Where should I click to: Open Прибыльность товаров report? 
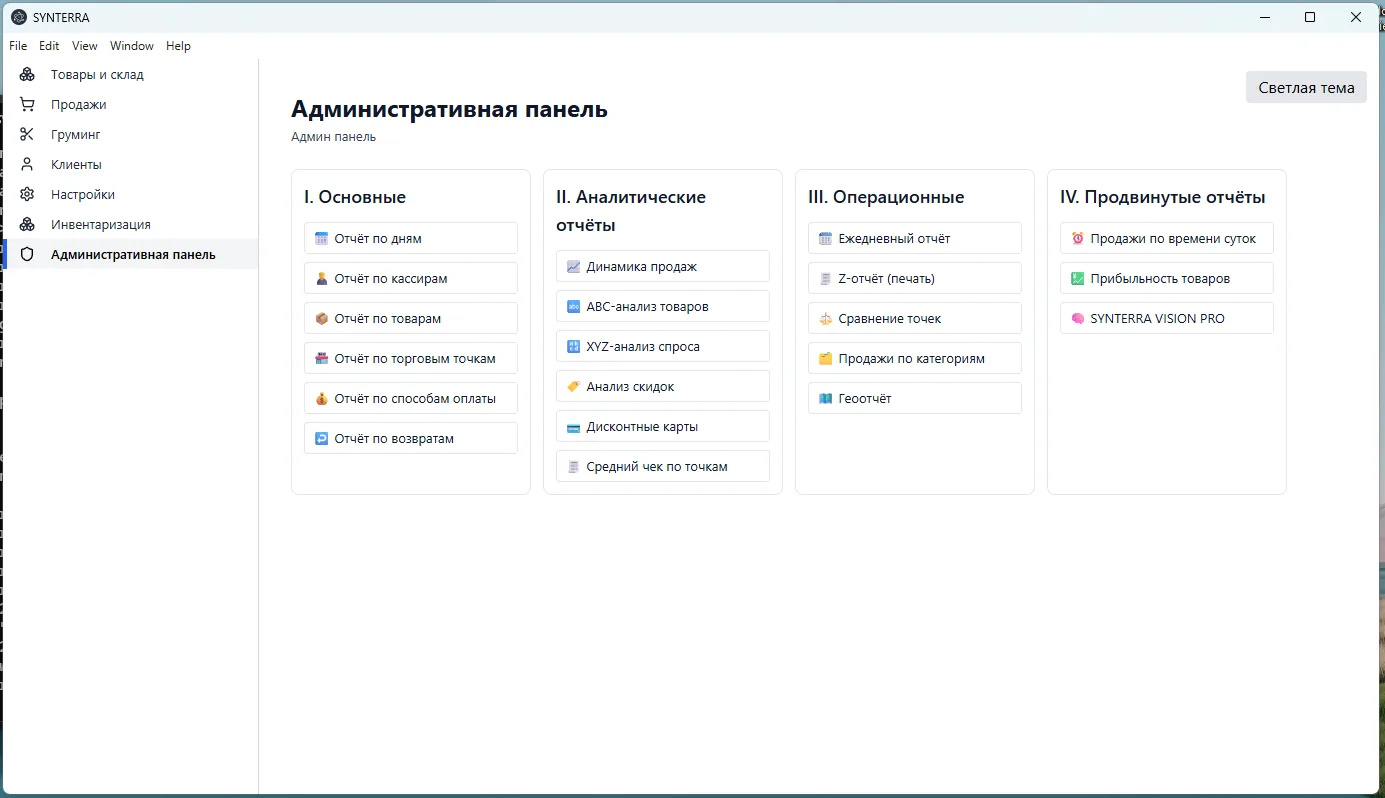(1167, 278)
